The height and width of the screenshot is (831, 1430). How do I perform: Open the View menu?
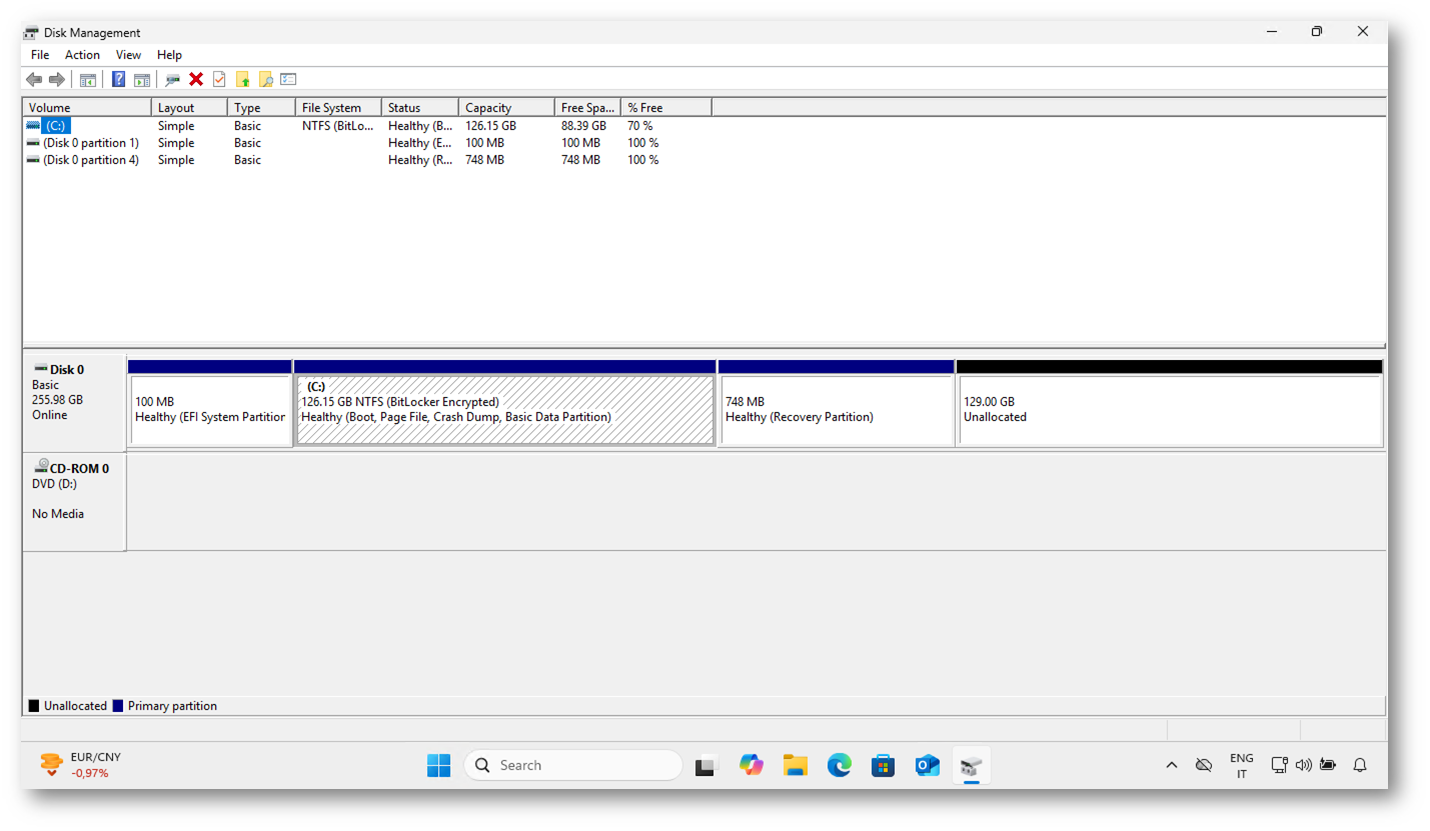(128, 55)
